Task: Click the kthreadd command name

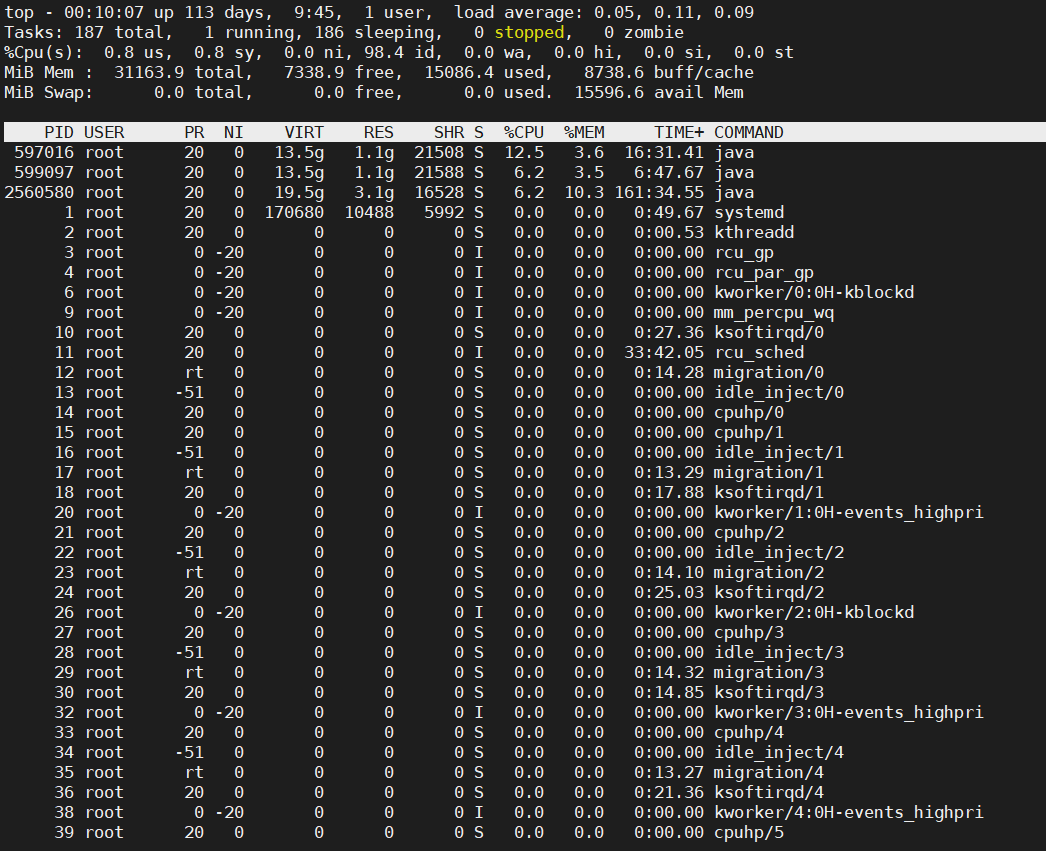Action: tap(754, 233)
